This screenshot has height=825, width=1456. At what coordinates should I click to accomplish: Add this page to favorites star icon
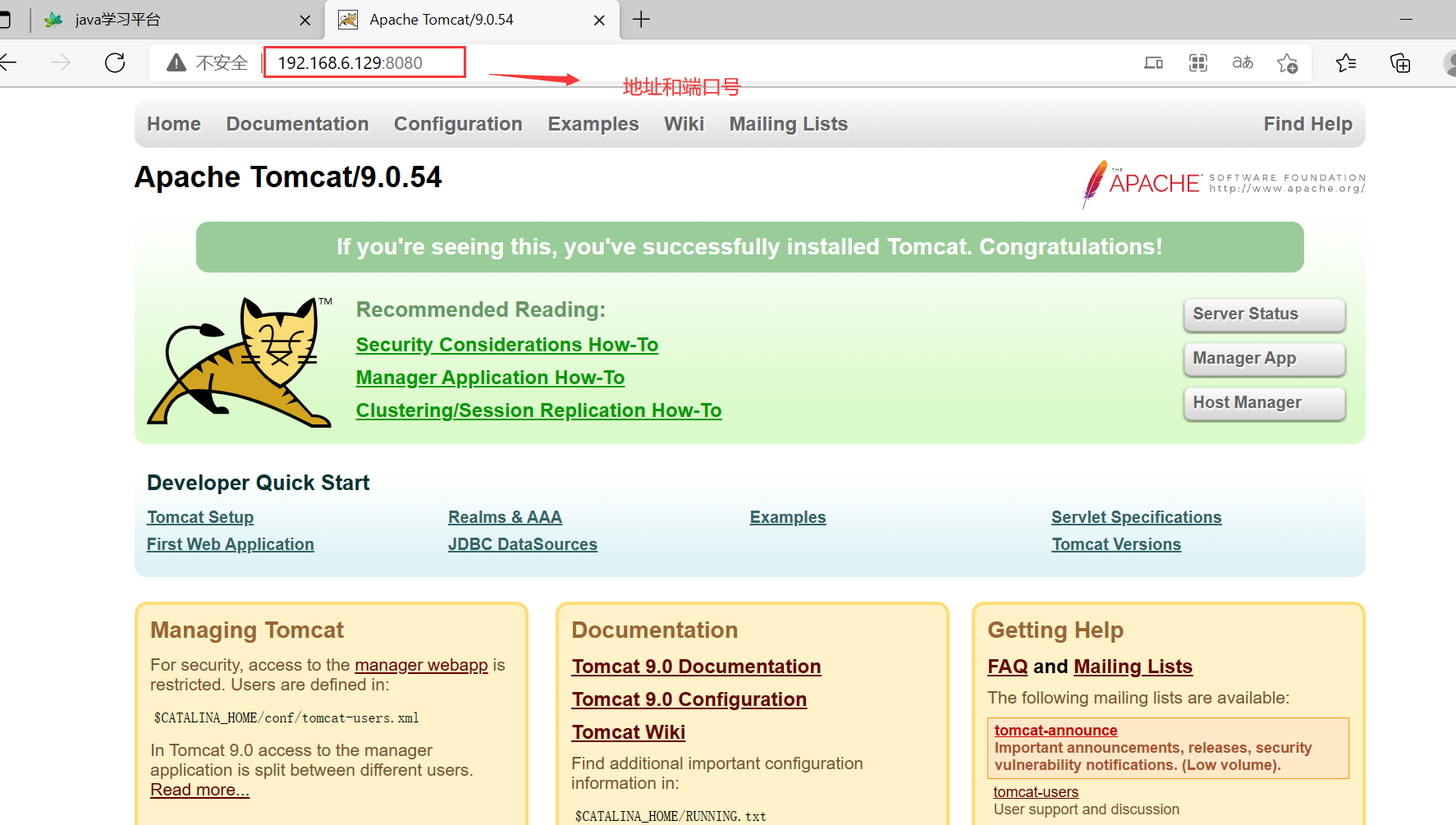click(1287, 63)
